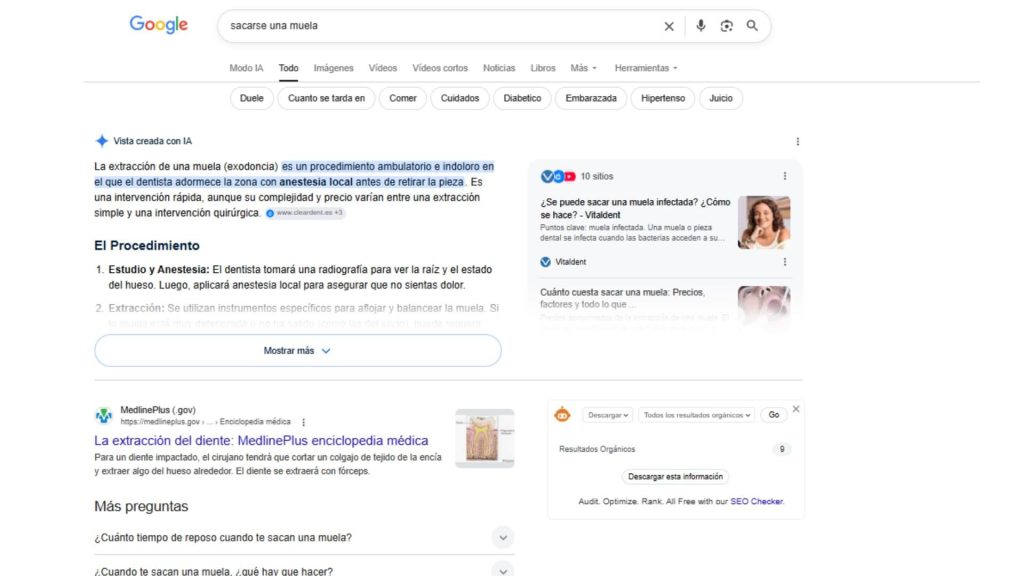
Task: Expand '¿Cuánto tiempo de reposo' question
Action: click(304, 537)
